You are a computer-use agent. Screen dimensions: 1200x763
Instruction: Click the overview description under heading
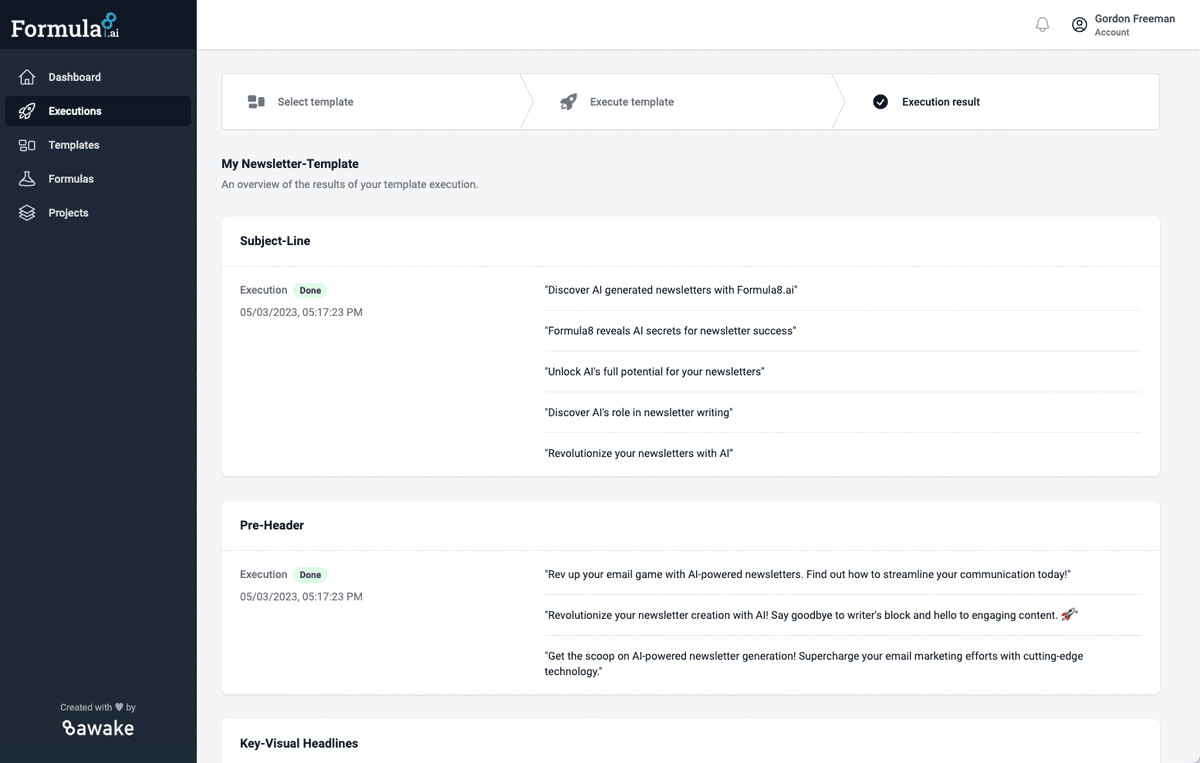[350, 184]
